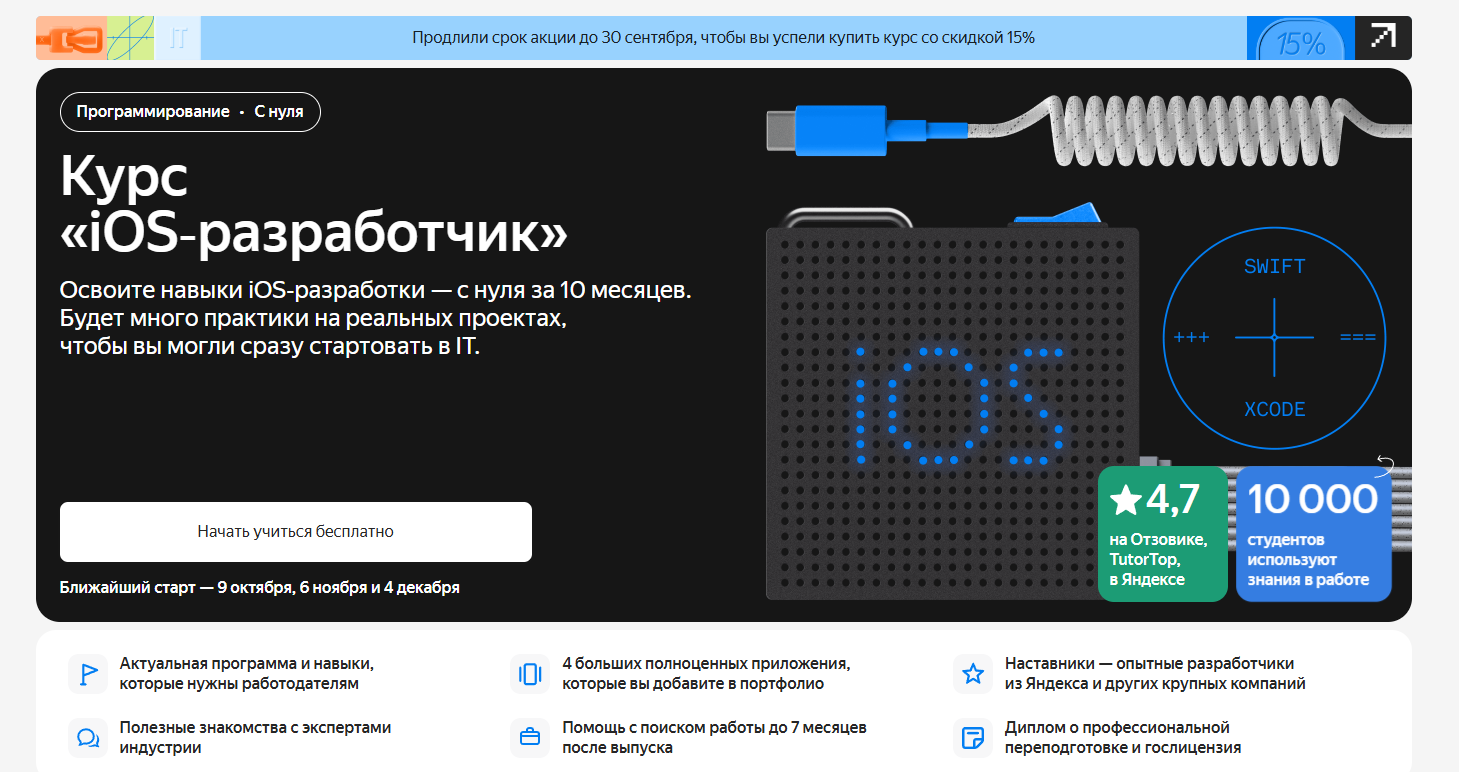Click the curved arrow icon above students badge
The height and width of the screenshot is (772, 1459).
coord(1385,463)
